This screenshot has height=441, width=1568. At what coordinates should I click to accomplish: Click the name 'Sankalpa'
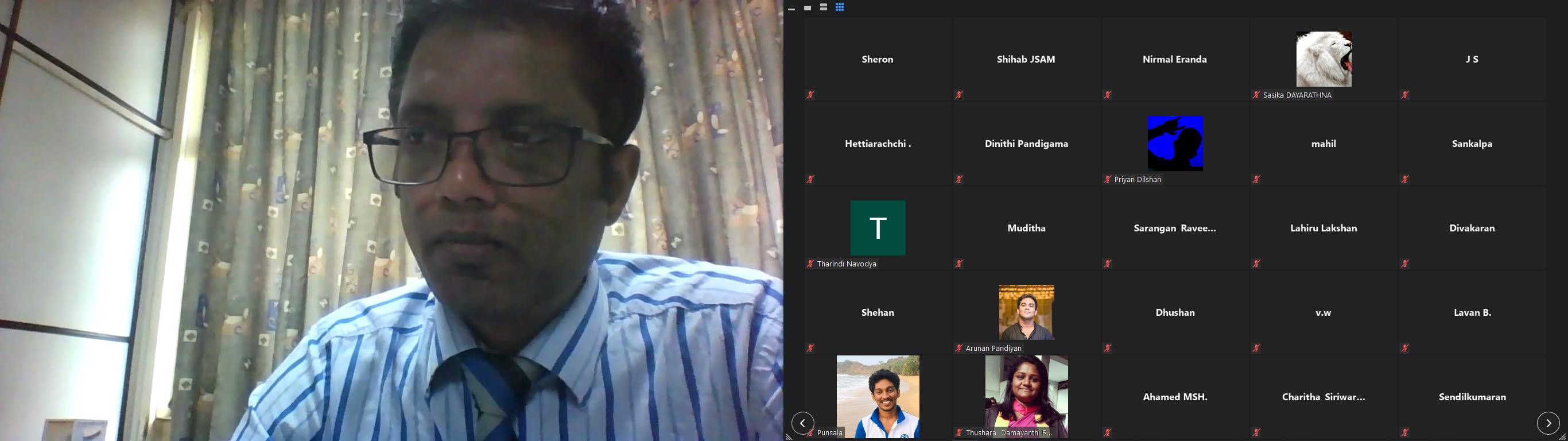click(x=1472, y=144)
